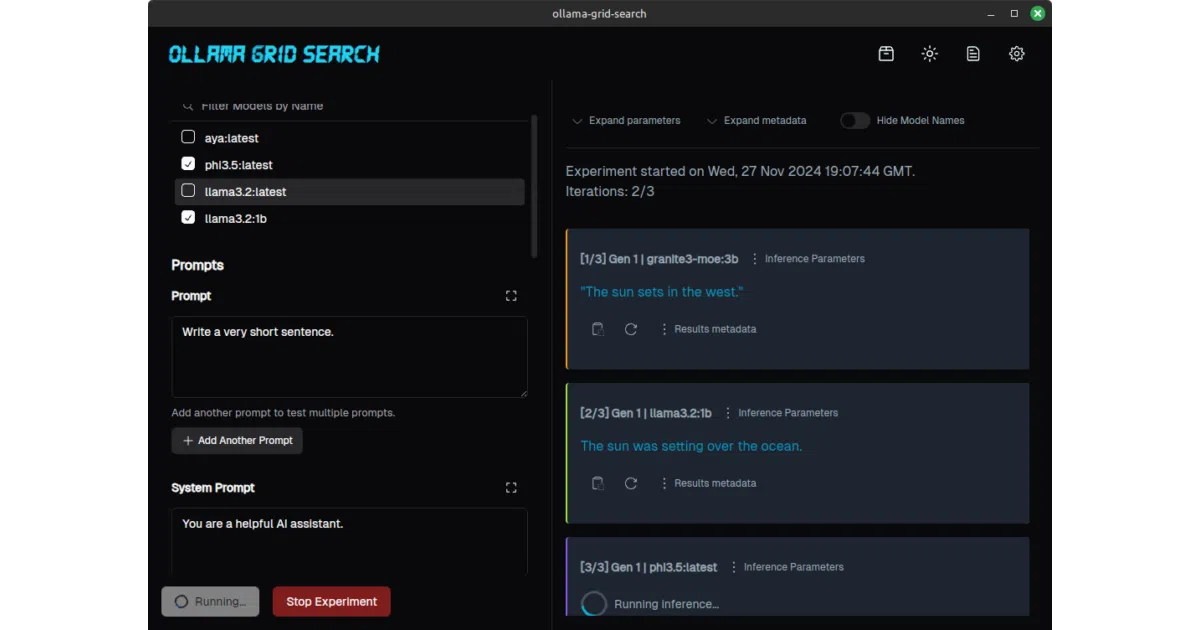Open Inference Parameters for granite3-moe:3b
This screenshot has width=1200, height=630.
[808, 259]
